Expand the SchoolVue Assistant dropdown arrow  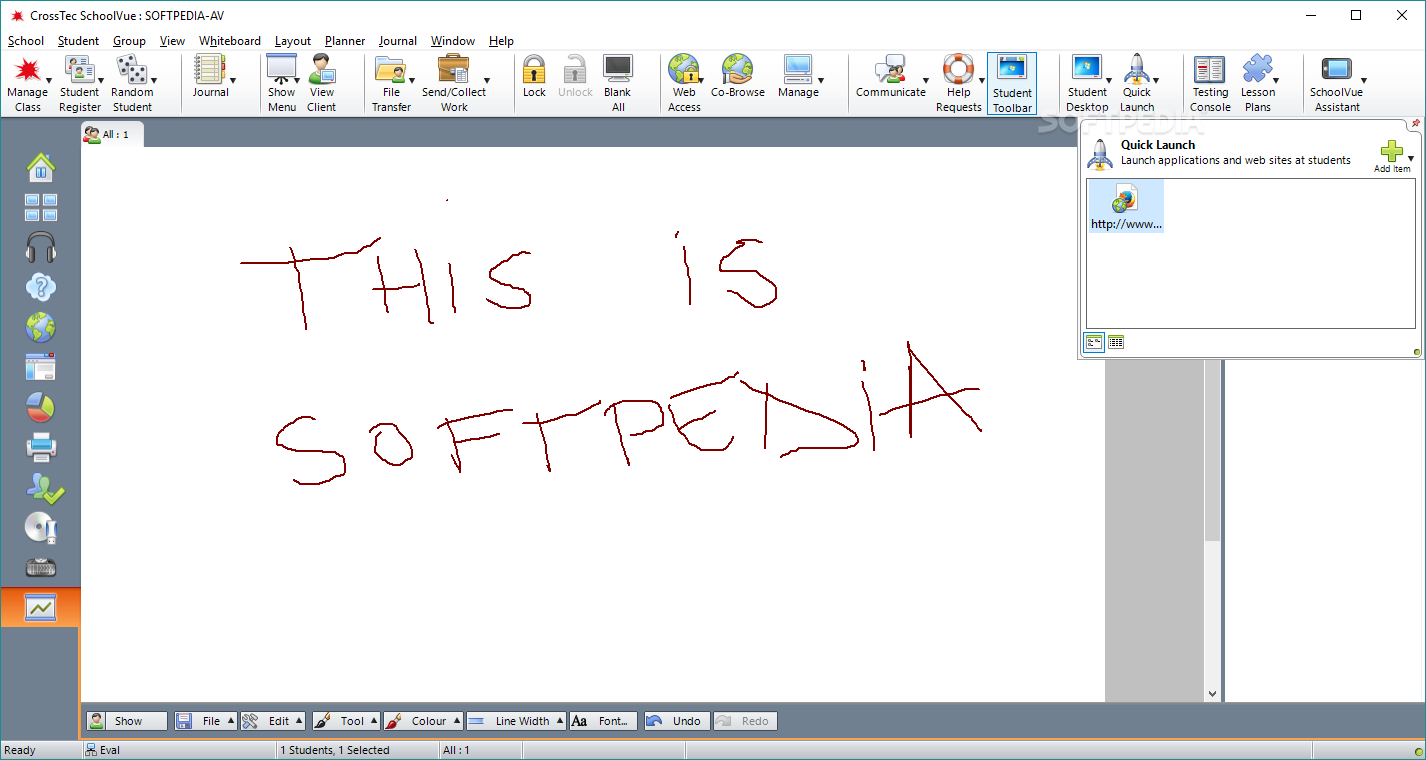pyautogui.click(x=1363, y=80)
